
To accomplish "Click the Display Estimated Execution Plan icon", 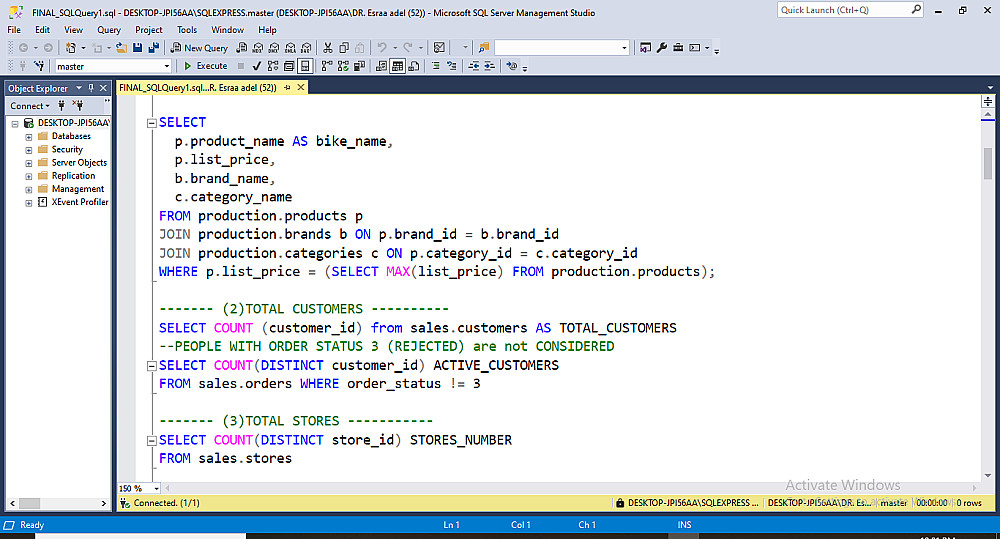I will (273, 66).
